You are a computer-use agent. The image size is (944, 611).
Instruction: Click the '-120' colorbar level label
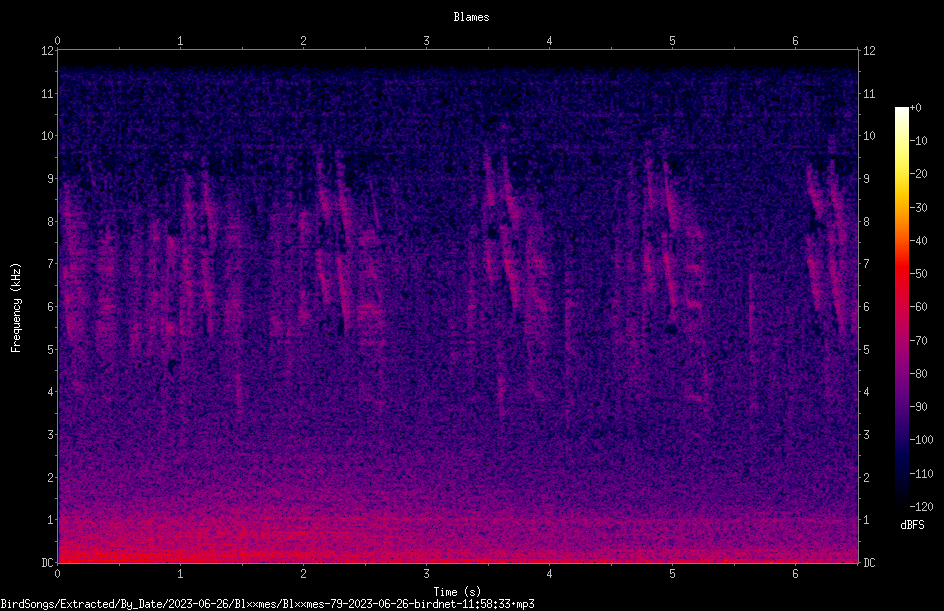(x=922, y=507)
